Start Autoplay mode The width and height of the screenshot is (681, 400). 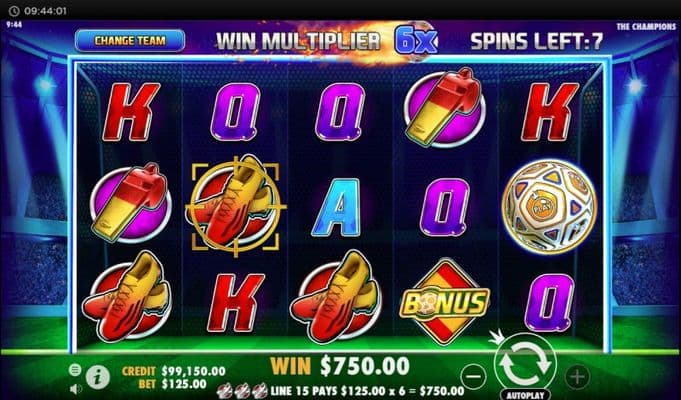(x=525, y=395)
